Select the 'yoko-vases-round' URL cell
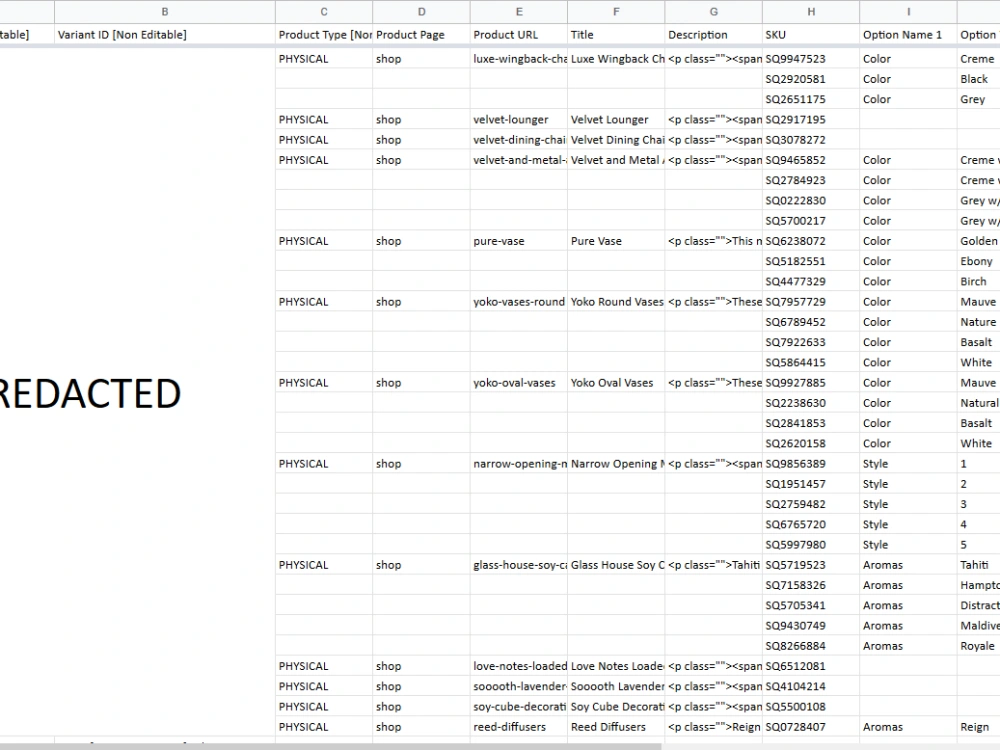 click(x=519, y=302)
